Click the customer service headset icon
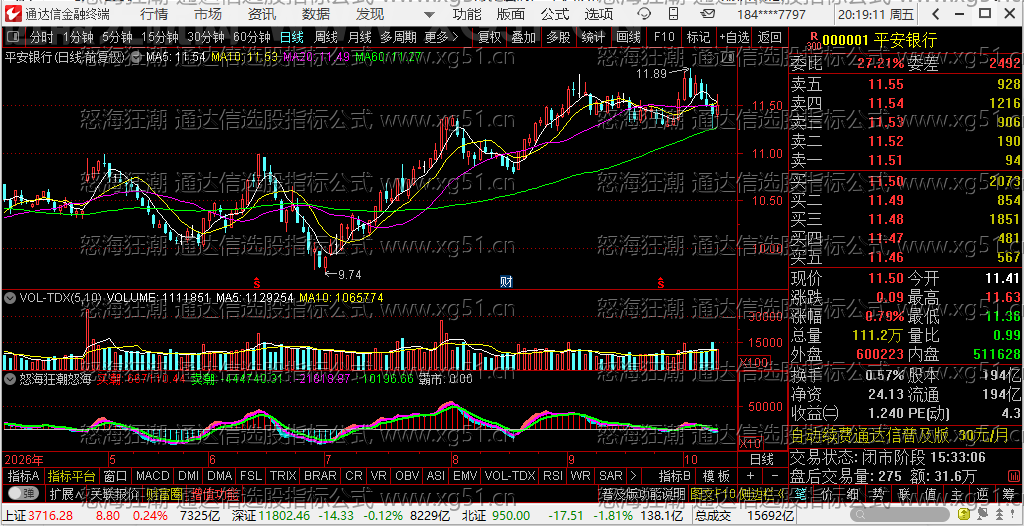The height and width of the screenshot is (526, 1024). pos(644,14)
